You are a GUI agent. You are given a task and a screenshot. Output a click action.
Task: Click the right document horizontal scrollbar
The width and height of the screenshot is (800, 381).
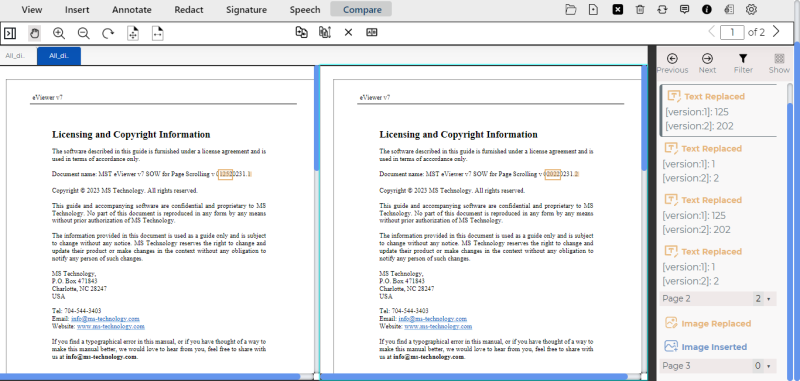pos(473,377)
